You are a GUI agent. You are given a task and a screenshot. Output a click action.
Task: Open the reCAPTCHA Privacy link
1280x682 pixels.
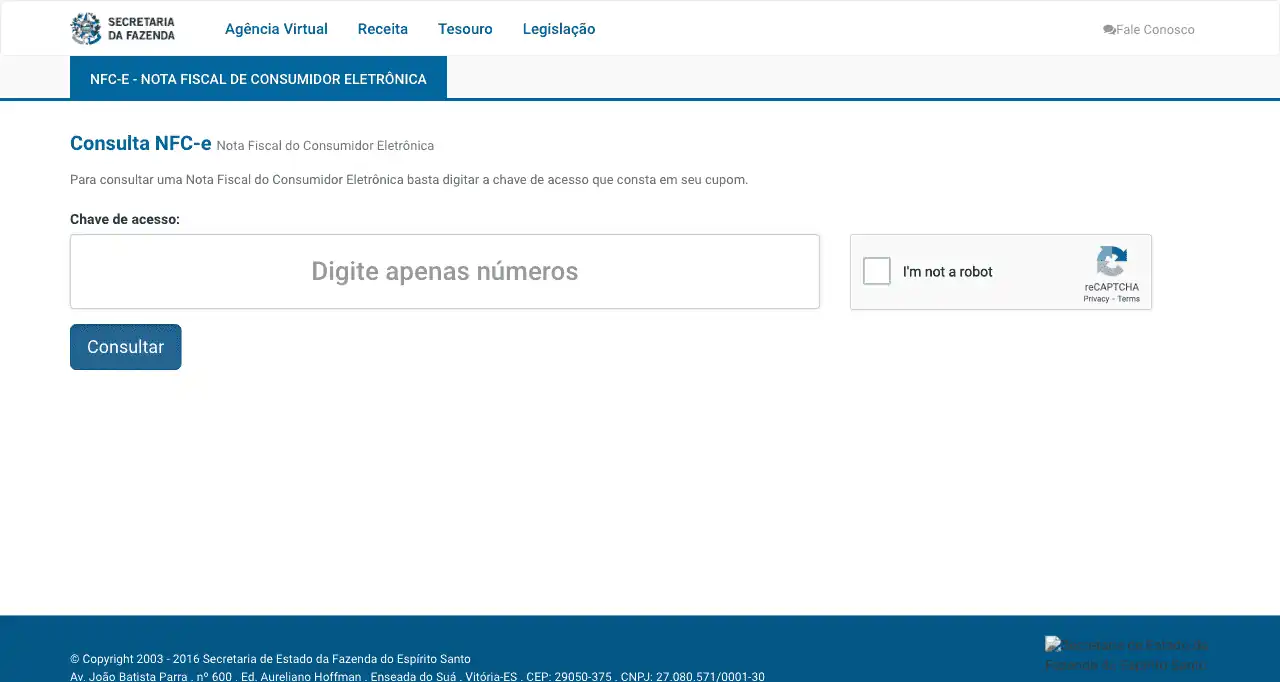pos(1096,299)
